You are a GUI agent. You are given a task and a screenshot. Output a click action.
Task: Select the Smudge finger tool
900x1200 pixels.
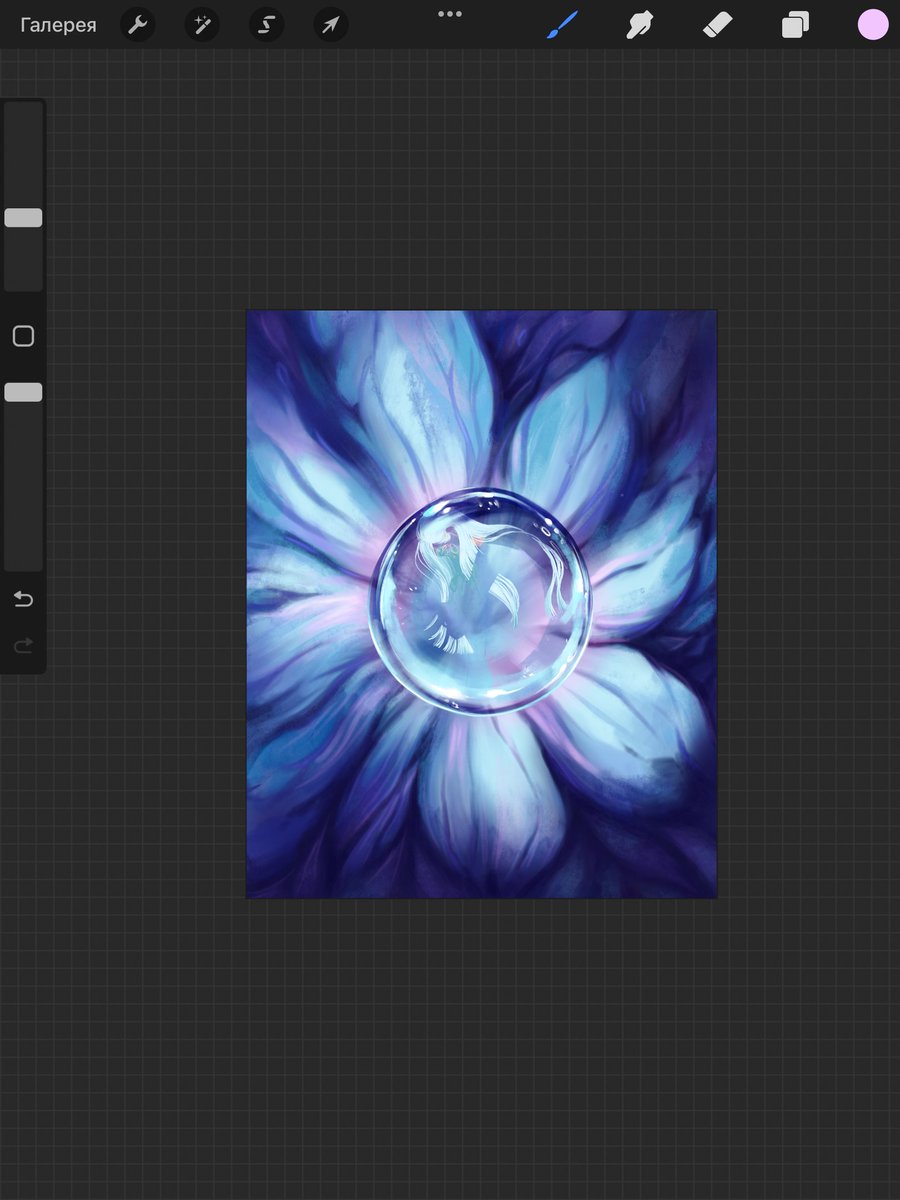tap(640, 25)
